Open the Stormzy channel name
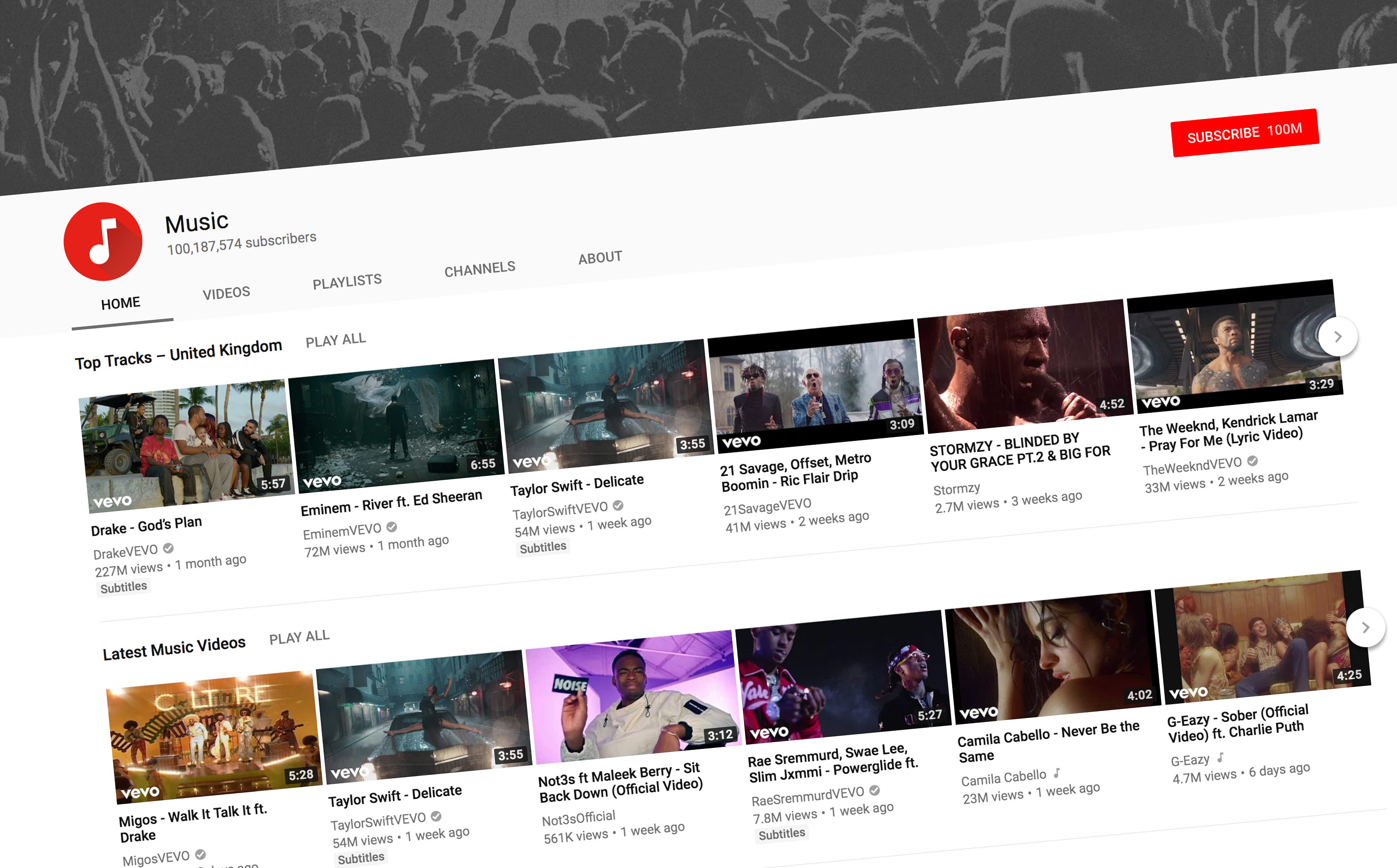This screenshot has height=868, width=1397. click(x=957, y=489)
